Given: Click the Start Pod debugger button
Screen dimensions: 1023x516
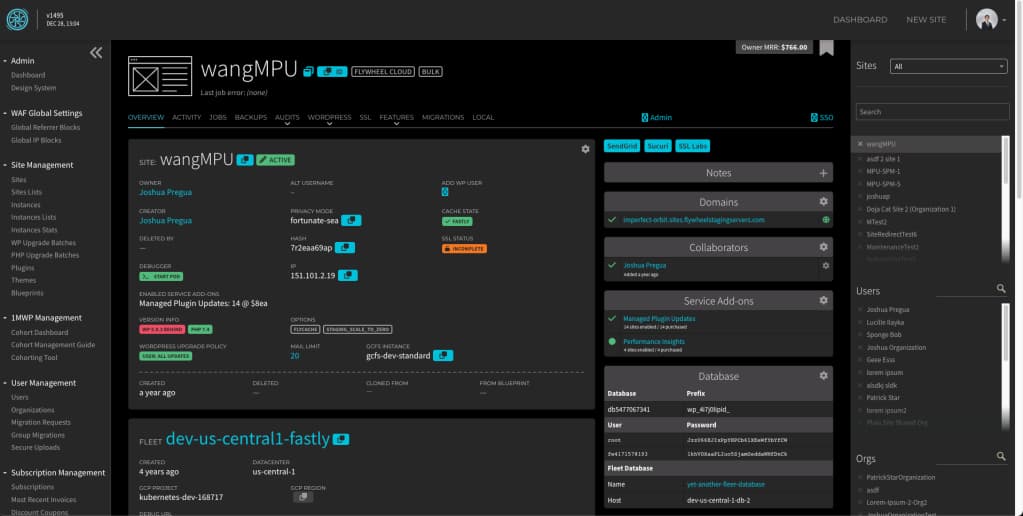Looking at the screenshot, I should (x=161, y=277).
